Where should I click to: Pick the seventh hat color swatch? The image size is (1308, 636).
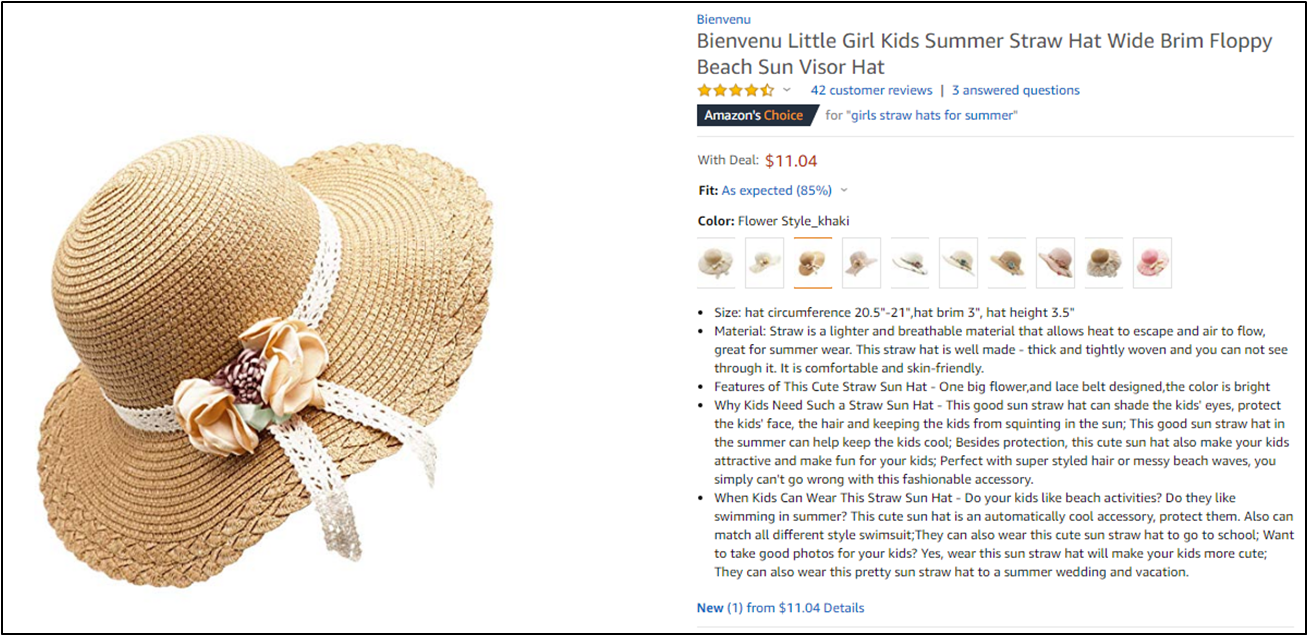(x=1007, y=263)
